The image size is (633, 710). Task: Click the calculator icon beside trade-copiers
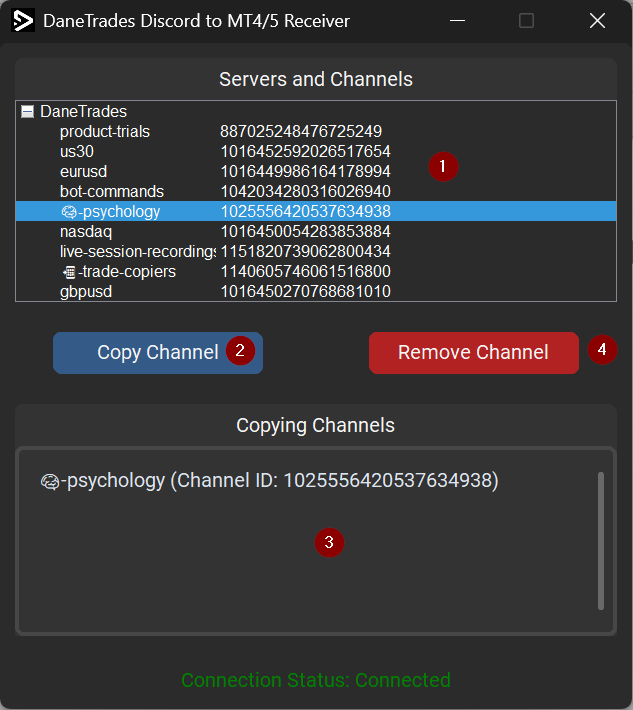tap(69, 272)
